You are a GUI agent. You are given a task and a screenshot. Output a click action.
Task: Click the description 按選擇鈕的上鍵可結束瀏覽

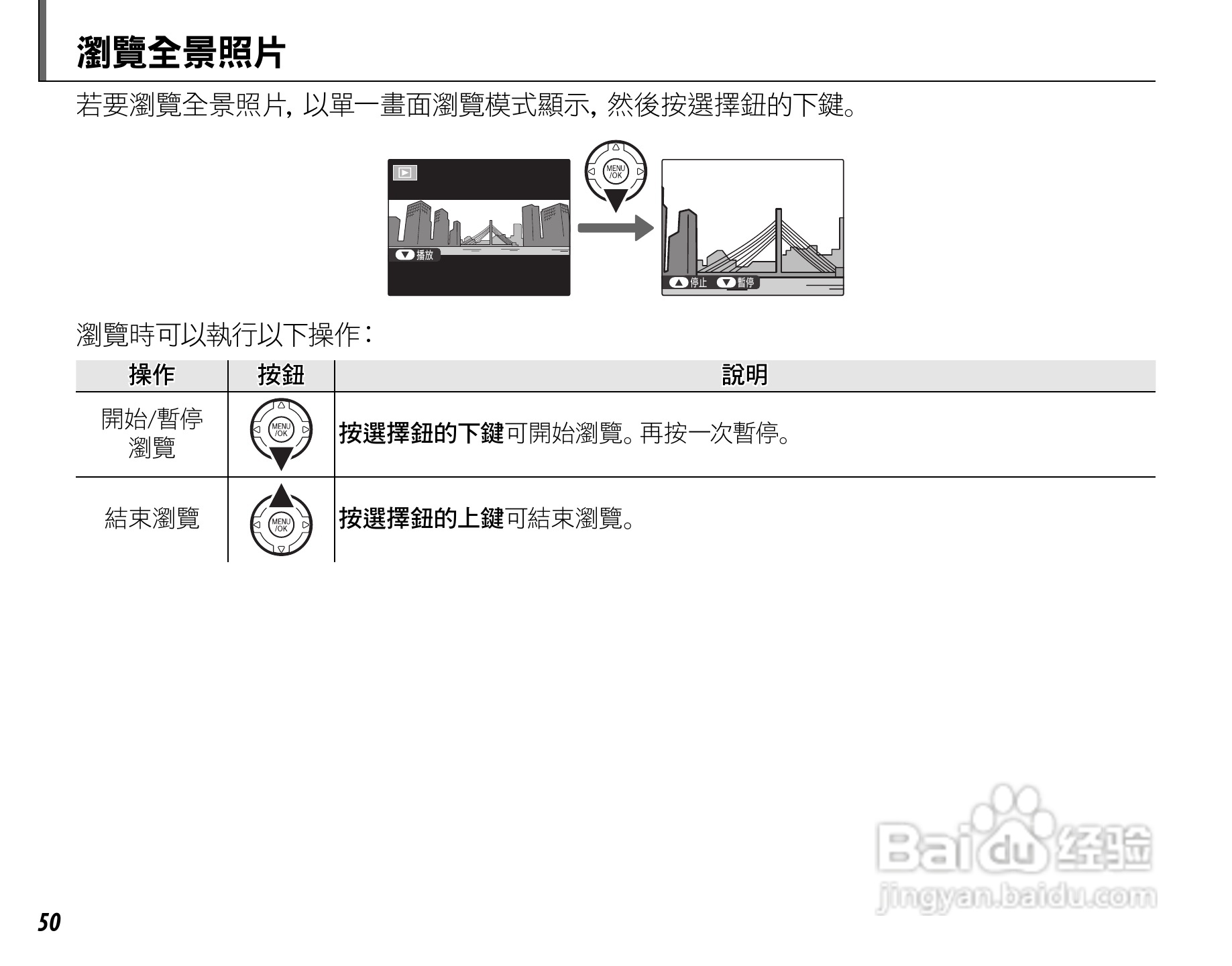pyautogui.click(x=486, y=519)
